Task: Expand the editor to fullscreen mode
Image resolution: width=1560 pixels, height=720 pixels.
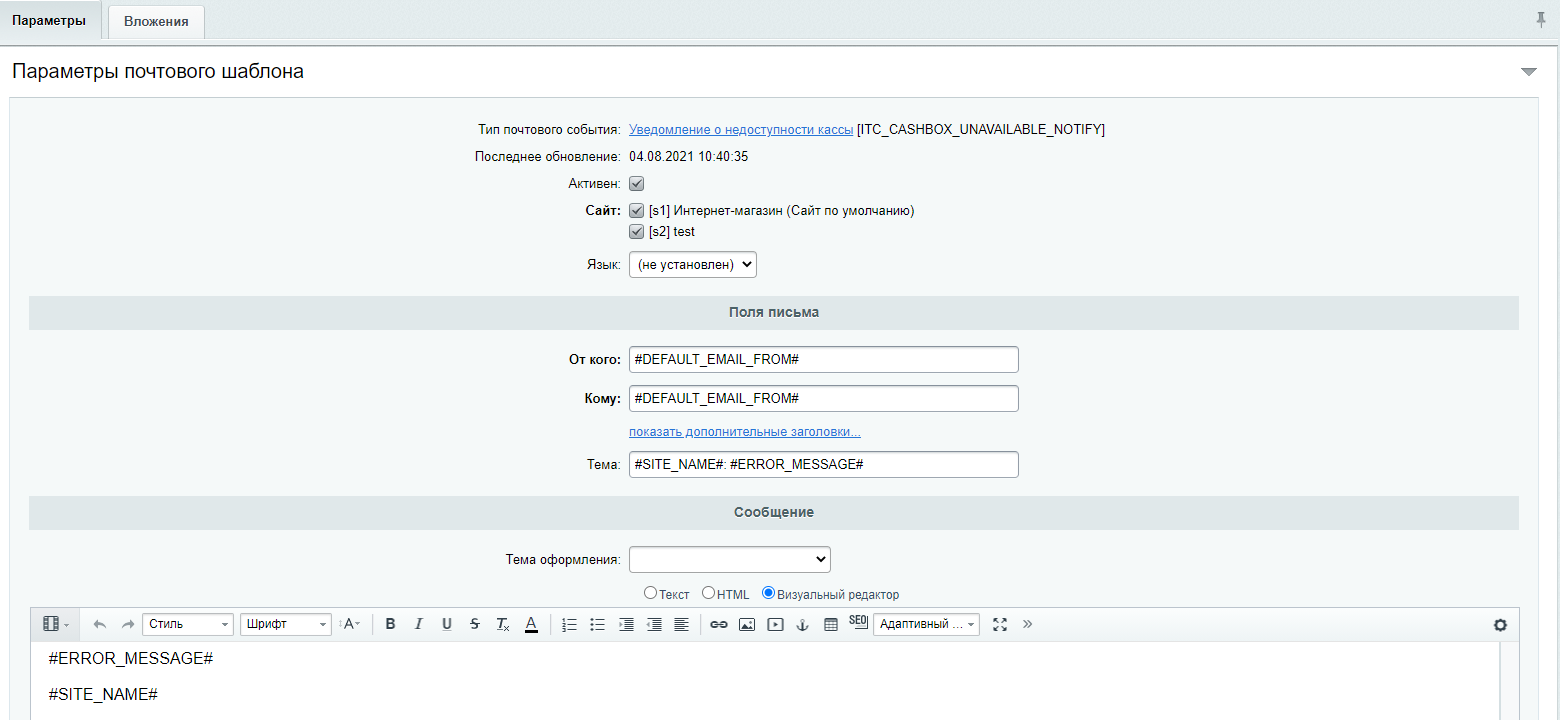Action: tap(999, 624)
